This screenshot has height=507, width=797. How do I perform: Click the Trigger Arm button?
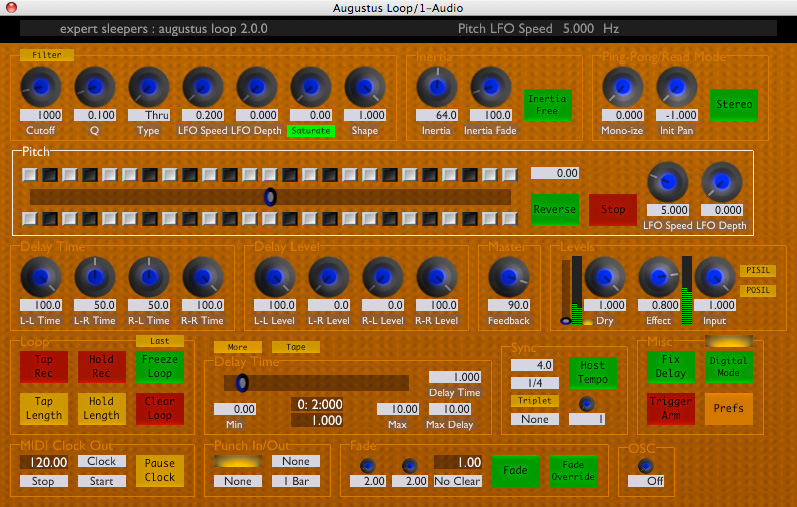[x=670, y=408]
